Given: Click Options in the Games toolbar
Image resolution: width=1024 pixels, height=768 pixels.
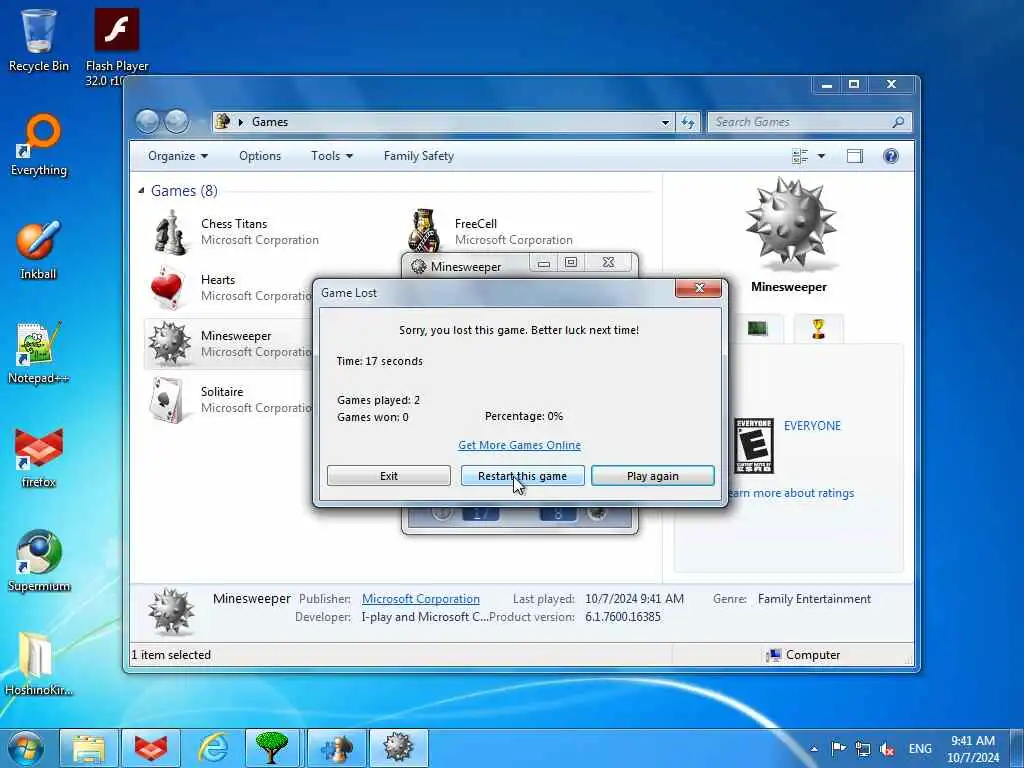Looking at the screenshot, I should [x=260, y=156].
